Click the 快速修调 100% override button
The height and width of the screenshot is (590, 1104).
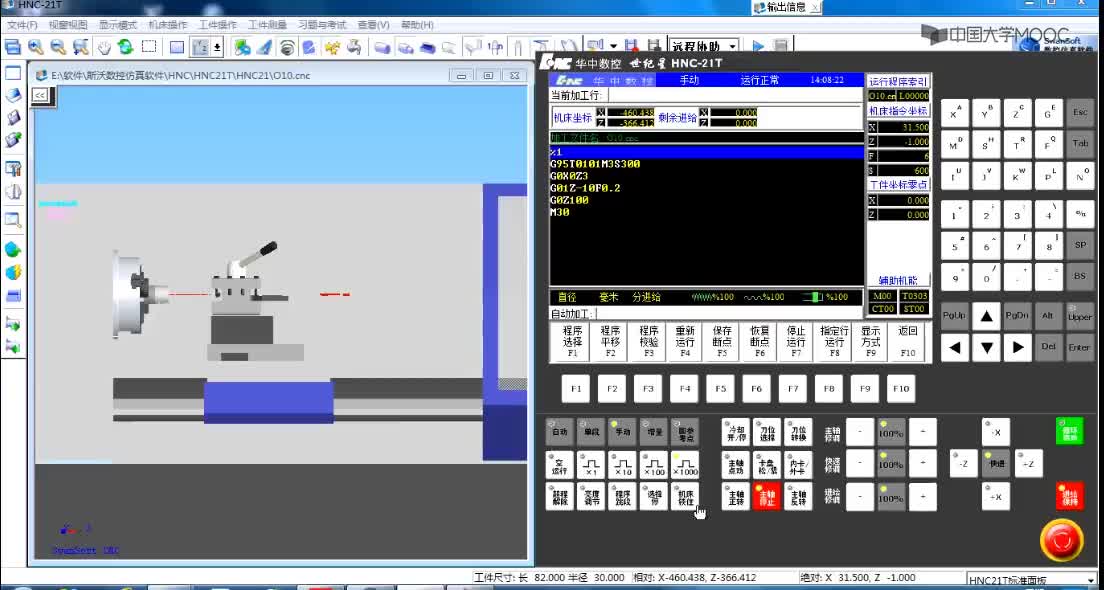click(x=891, y=463)
